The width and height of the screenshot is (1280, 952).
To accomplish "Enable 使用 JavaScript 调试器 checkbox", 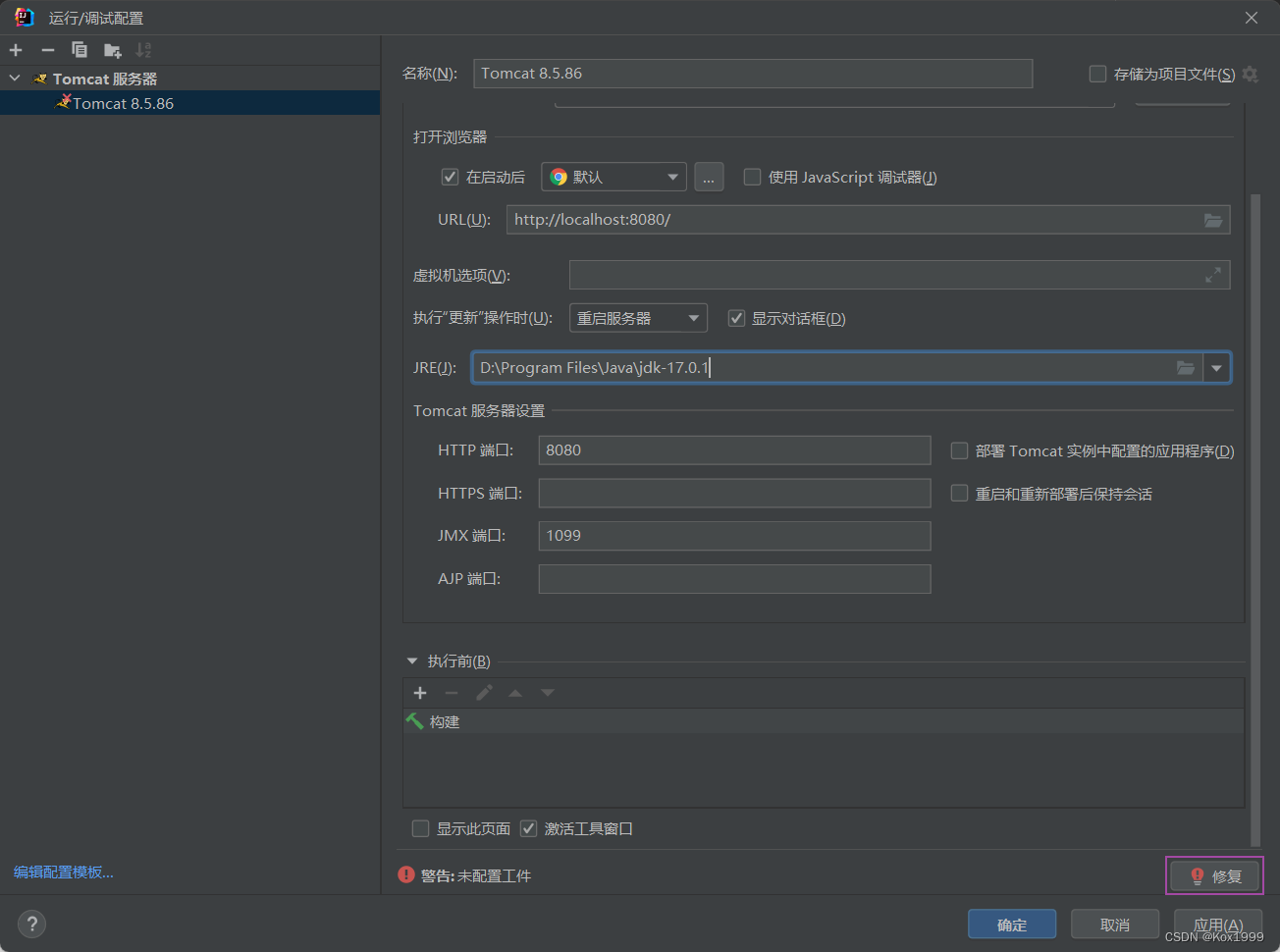I will tap(752, 177).
